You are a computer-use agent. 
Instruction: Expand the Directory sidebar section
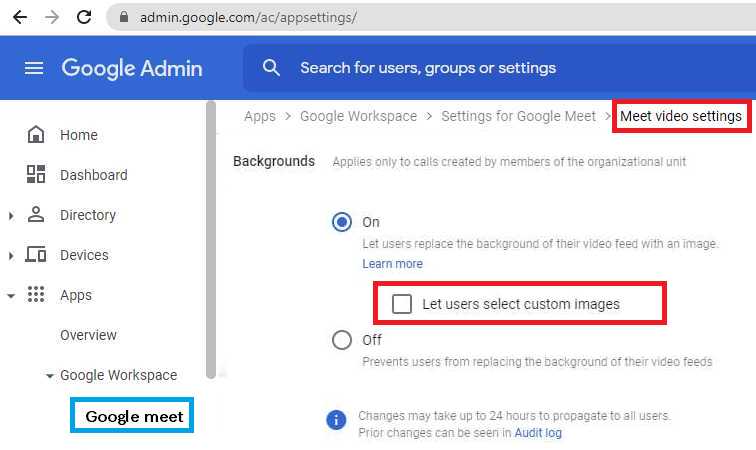[x=11, y=215]
